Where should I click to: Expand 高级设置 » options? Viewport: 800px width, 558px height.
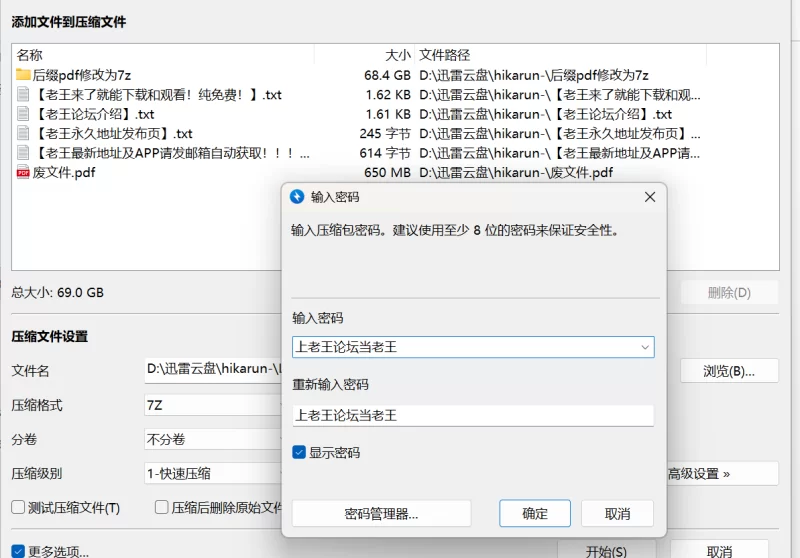click(x=722, y=474)
